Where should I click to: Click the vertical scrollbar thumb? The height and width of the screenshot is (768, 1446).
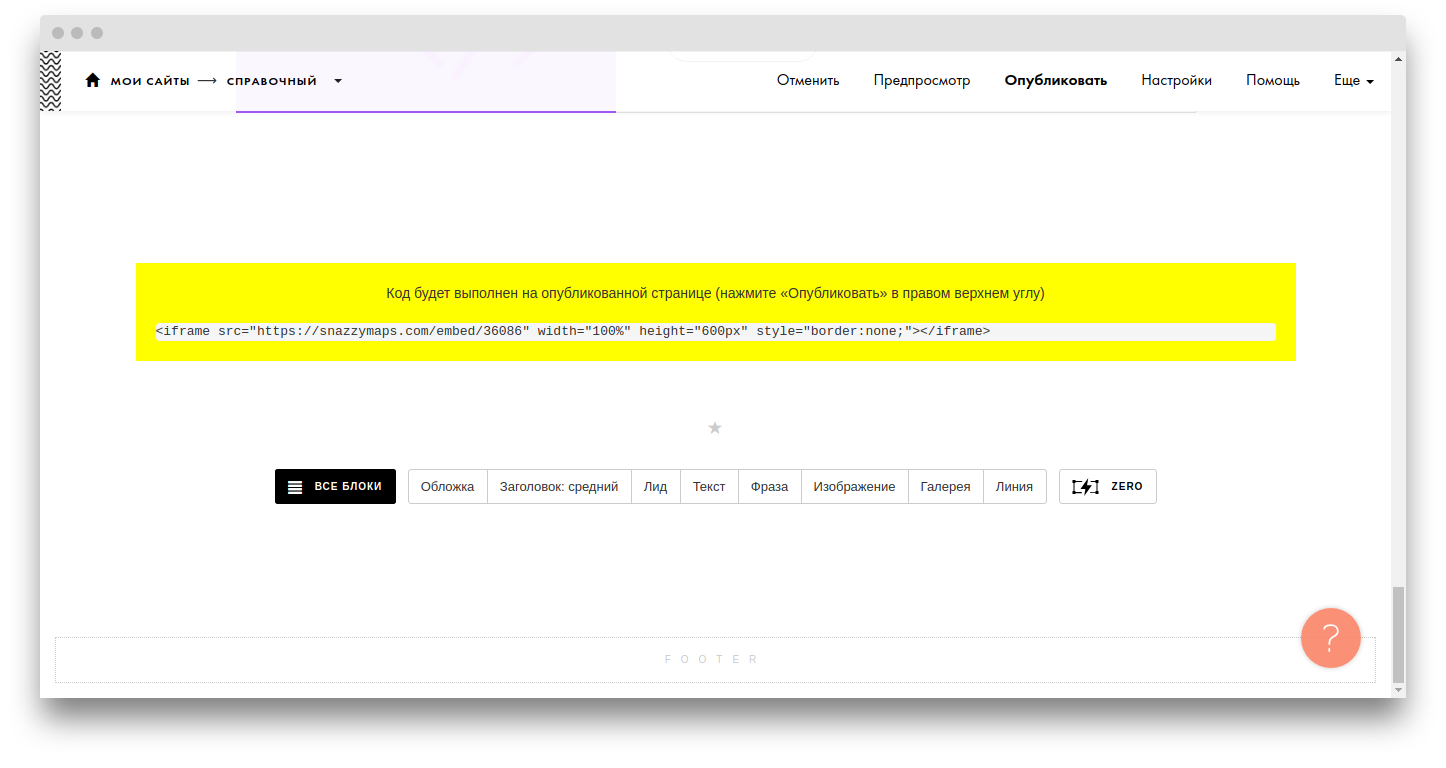click(1398, 635)
